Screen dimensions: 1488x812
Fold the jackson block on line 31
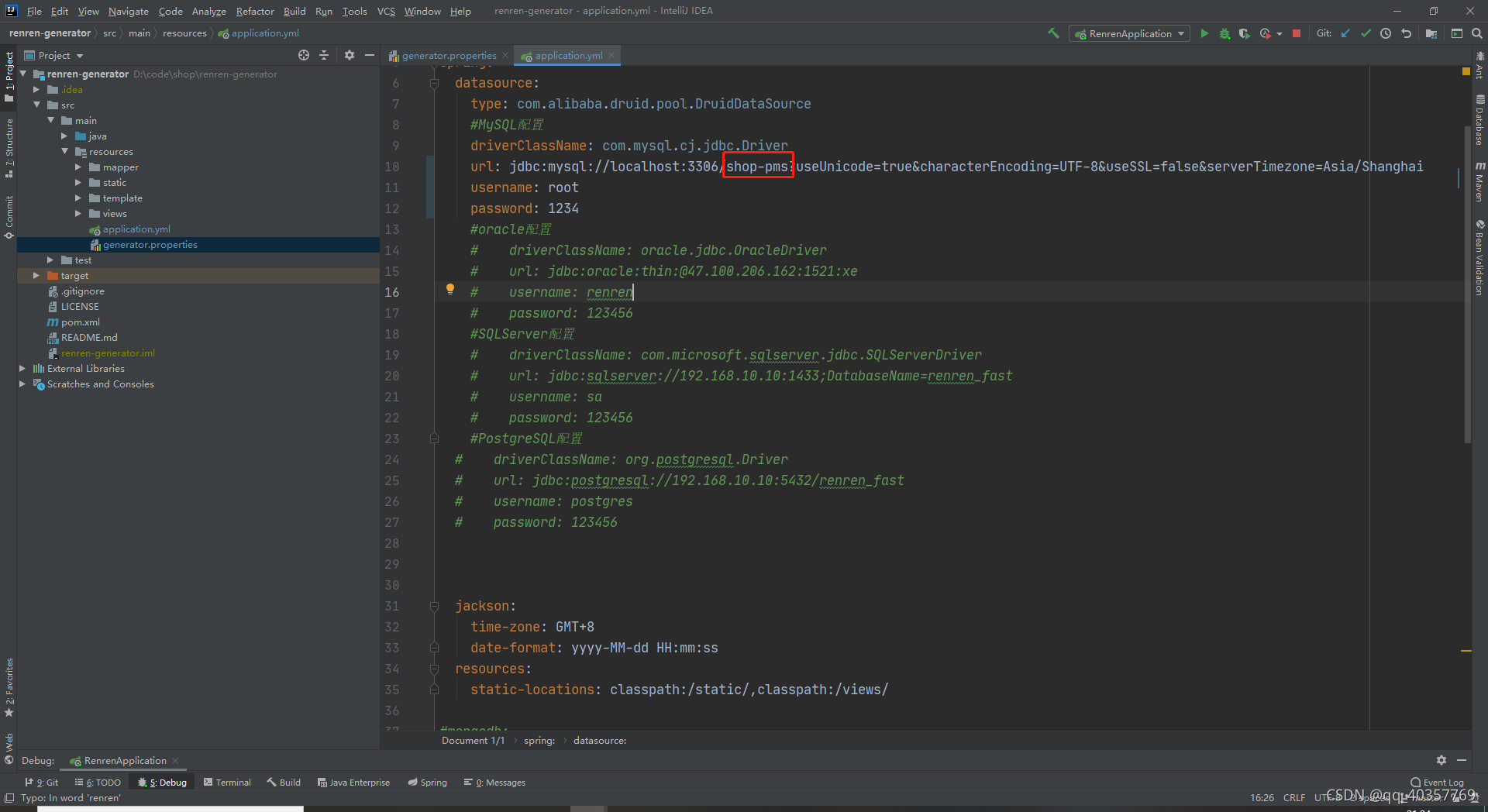pos(434,606)
